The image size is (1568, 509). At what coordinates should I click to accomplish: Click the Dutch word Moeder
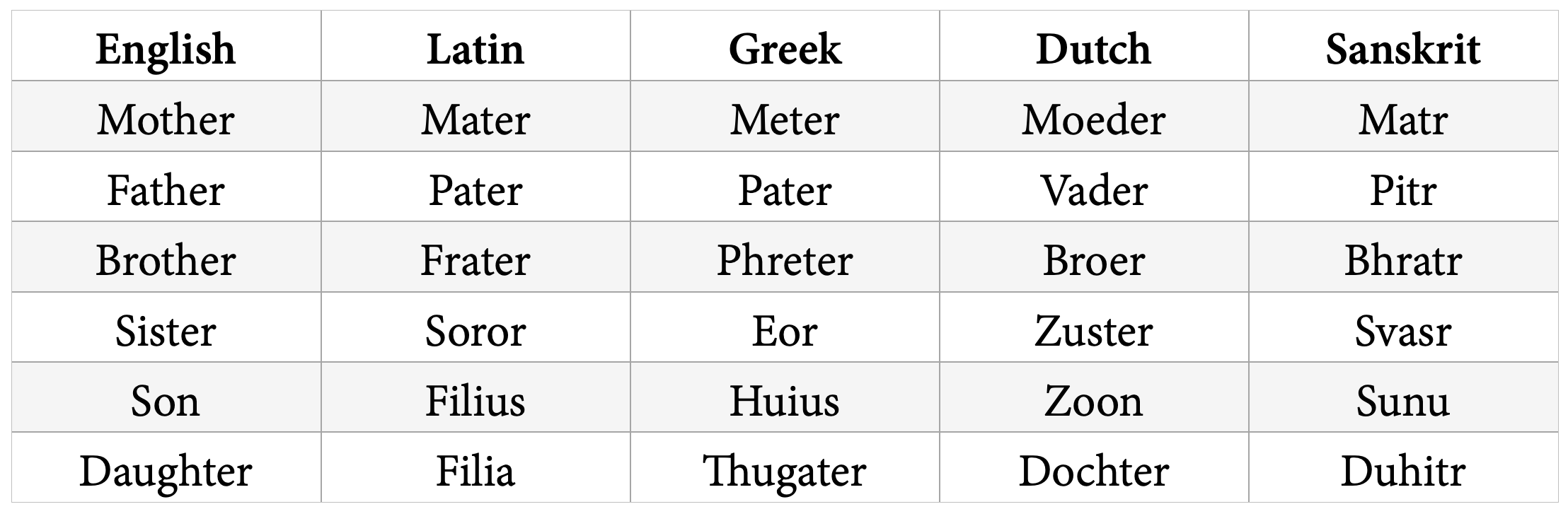1093,119
